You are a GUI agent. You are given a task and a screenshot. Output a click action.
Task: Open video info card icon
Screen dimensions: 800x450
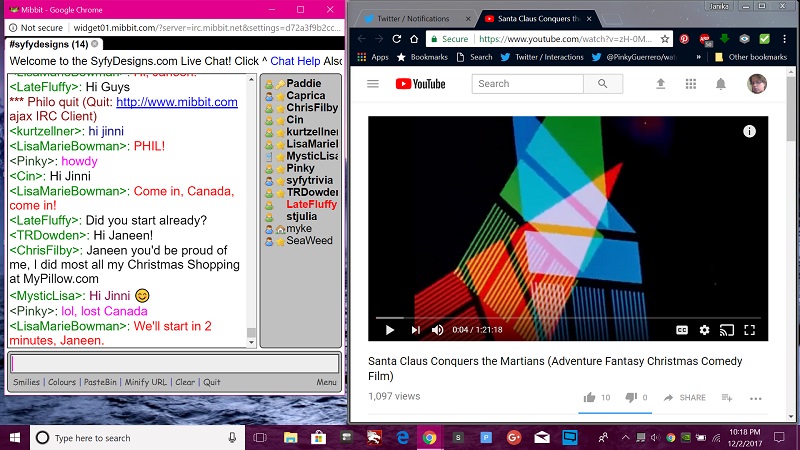point(749,131)
